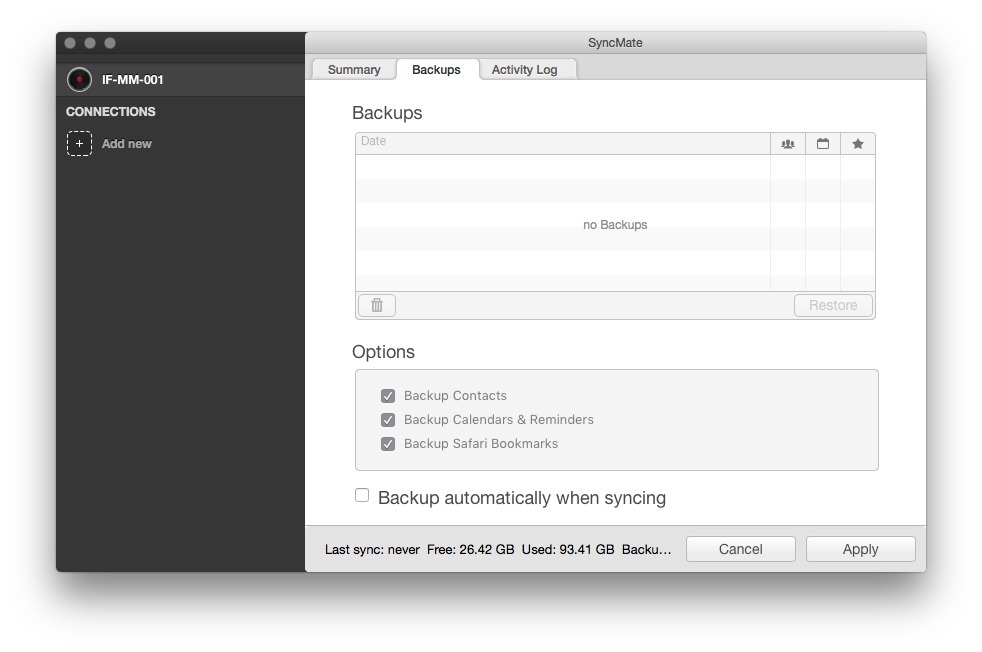Switch to the Summary tab

353,69
